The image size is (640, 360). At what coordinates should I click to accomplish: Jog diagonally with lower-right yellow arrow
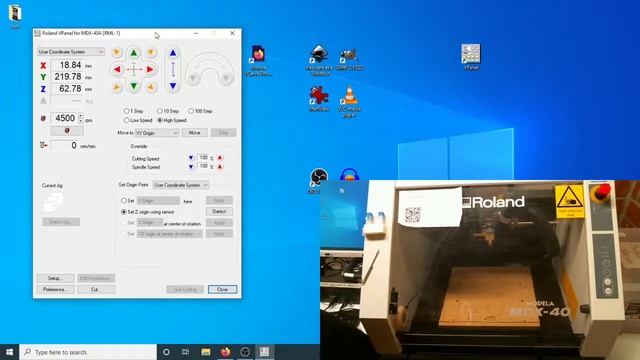click(151, 87)
